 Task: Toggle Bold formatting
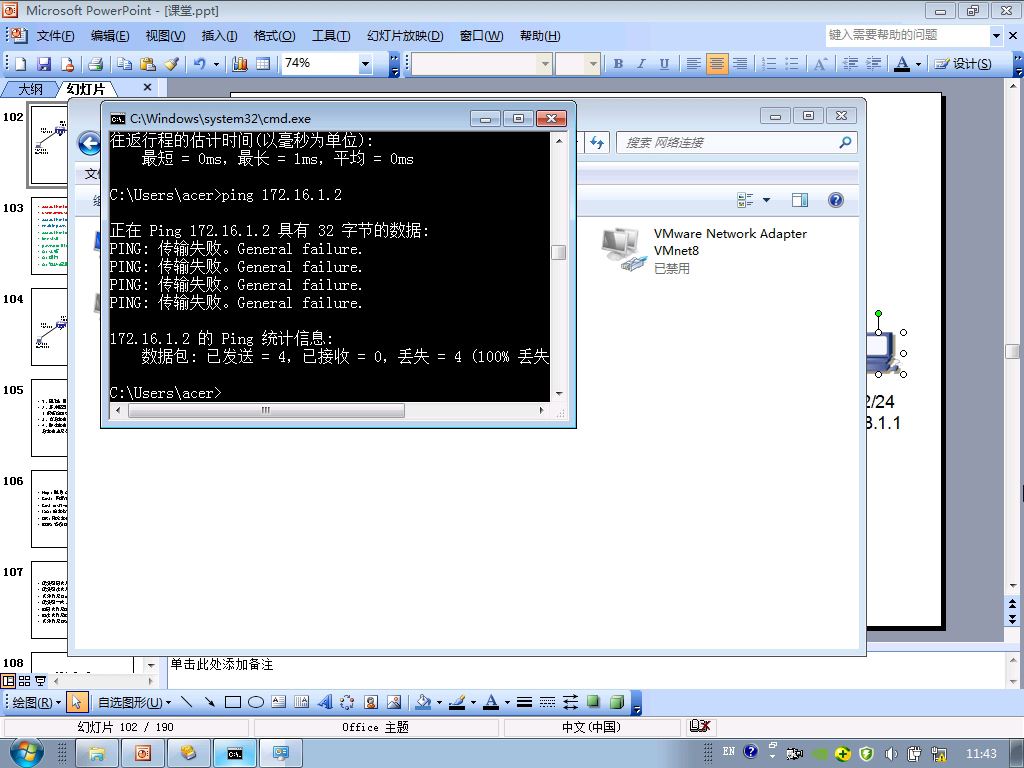(618, 63)
